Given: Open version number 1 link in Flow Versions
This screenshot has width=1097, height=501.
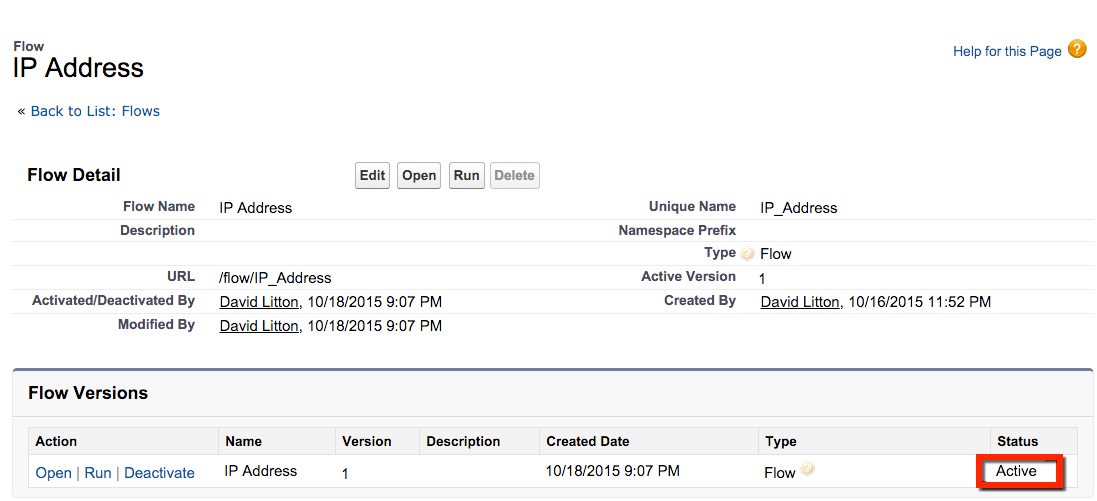Looking at the screenshot, I should tap(345, 473).
